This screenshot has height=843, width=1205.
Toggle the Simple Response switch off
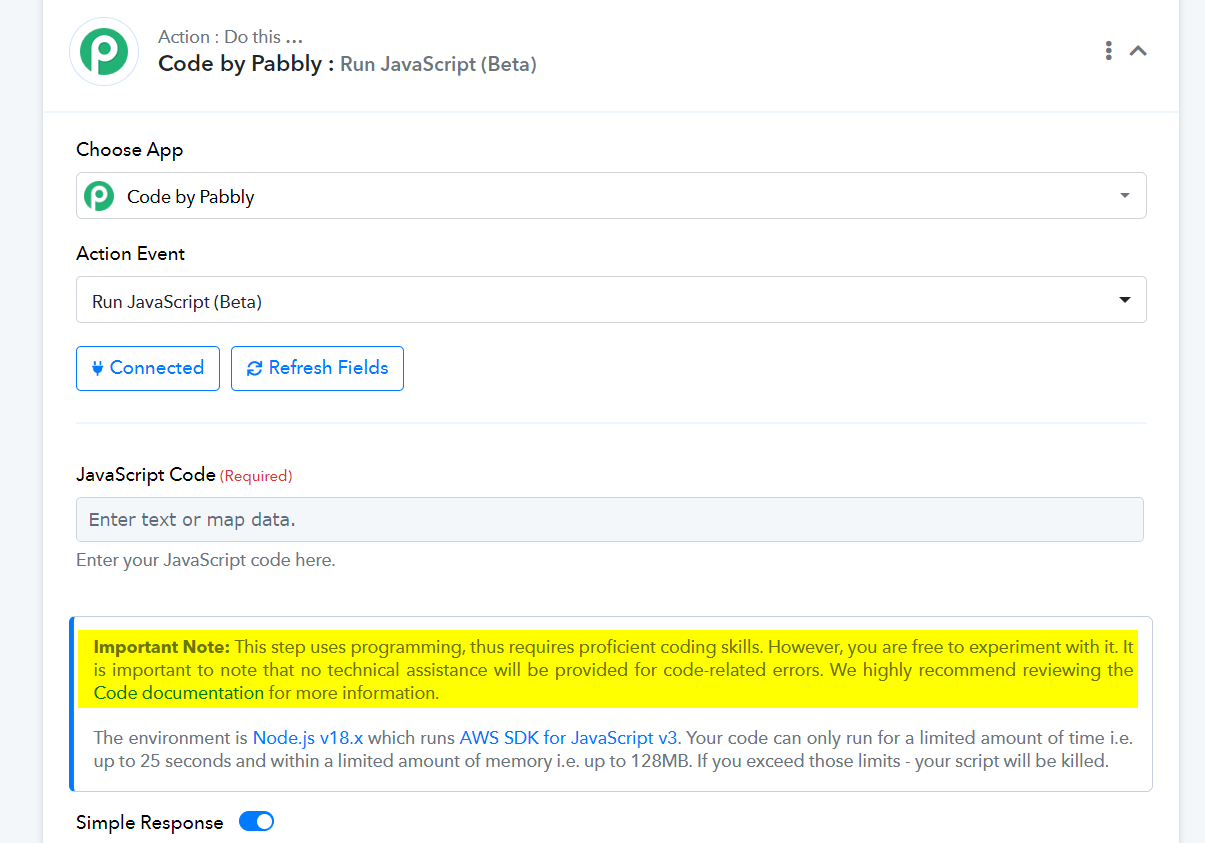(x=256, y=822)
